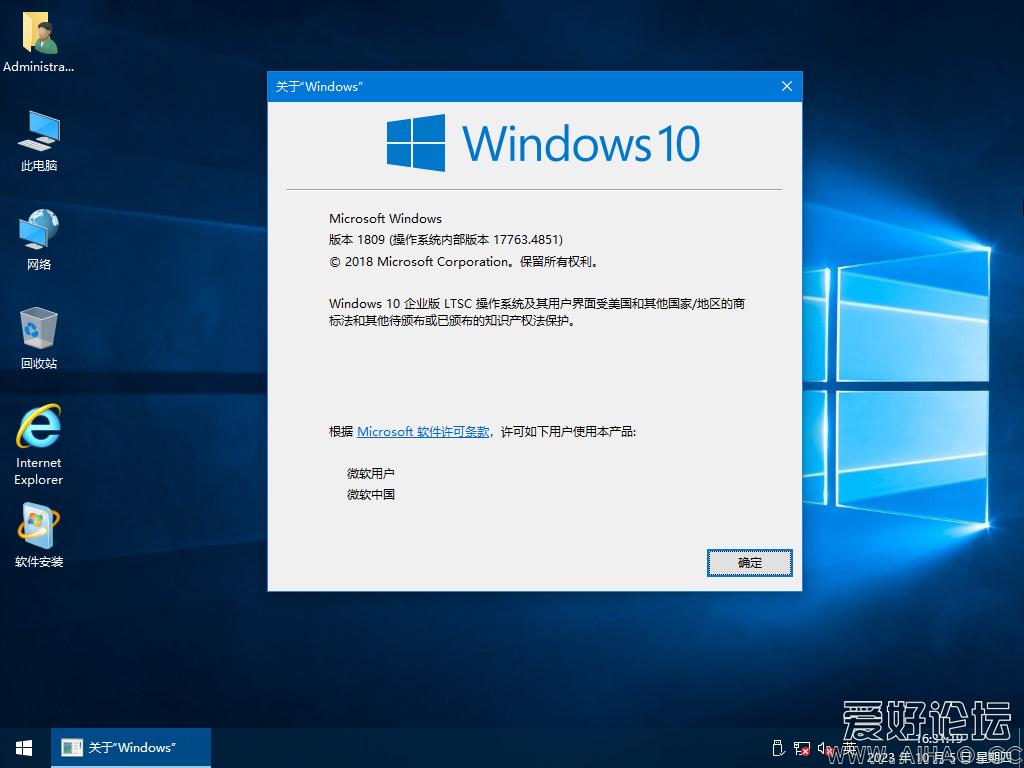Close the 关于"Windows" dialog
The width and height of the screenshot is (1024, 768).
[x=786, y=86]
